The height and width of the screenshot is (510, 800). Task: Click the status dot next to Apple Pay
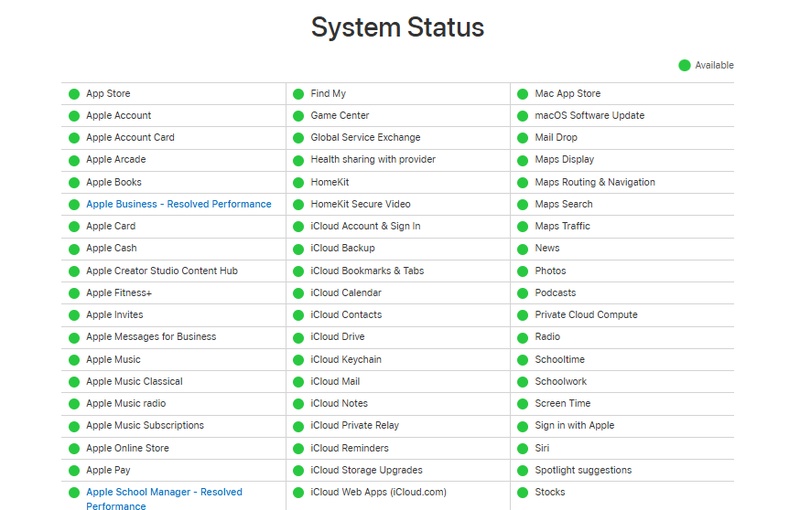[74, 471]
